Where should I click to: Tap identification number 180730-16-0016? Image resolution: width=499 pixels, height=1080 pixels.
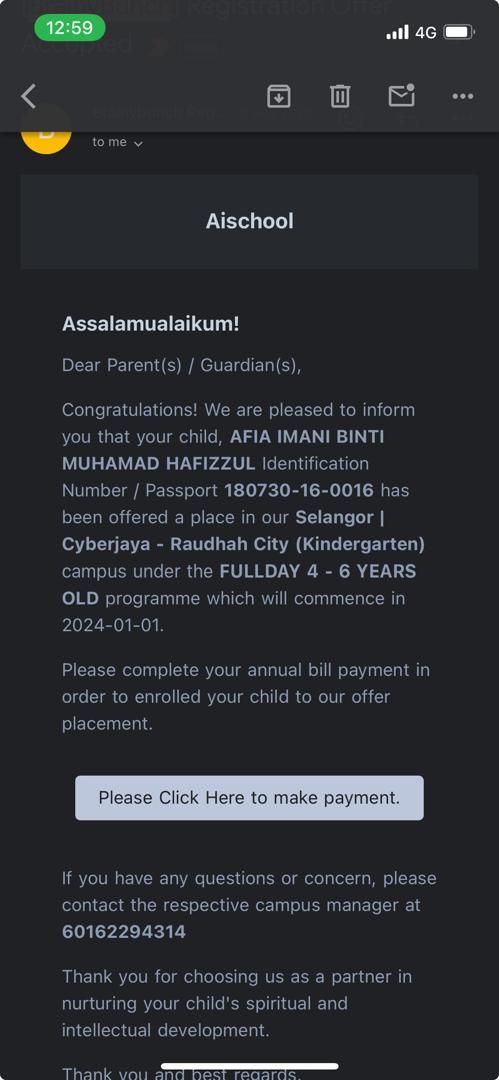pos(299,490)
